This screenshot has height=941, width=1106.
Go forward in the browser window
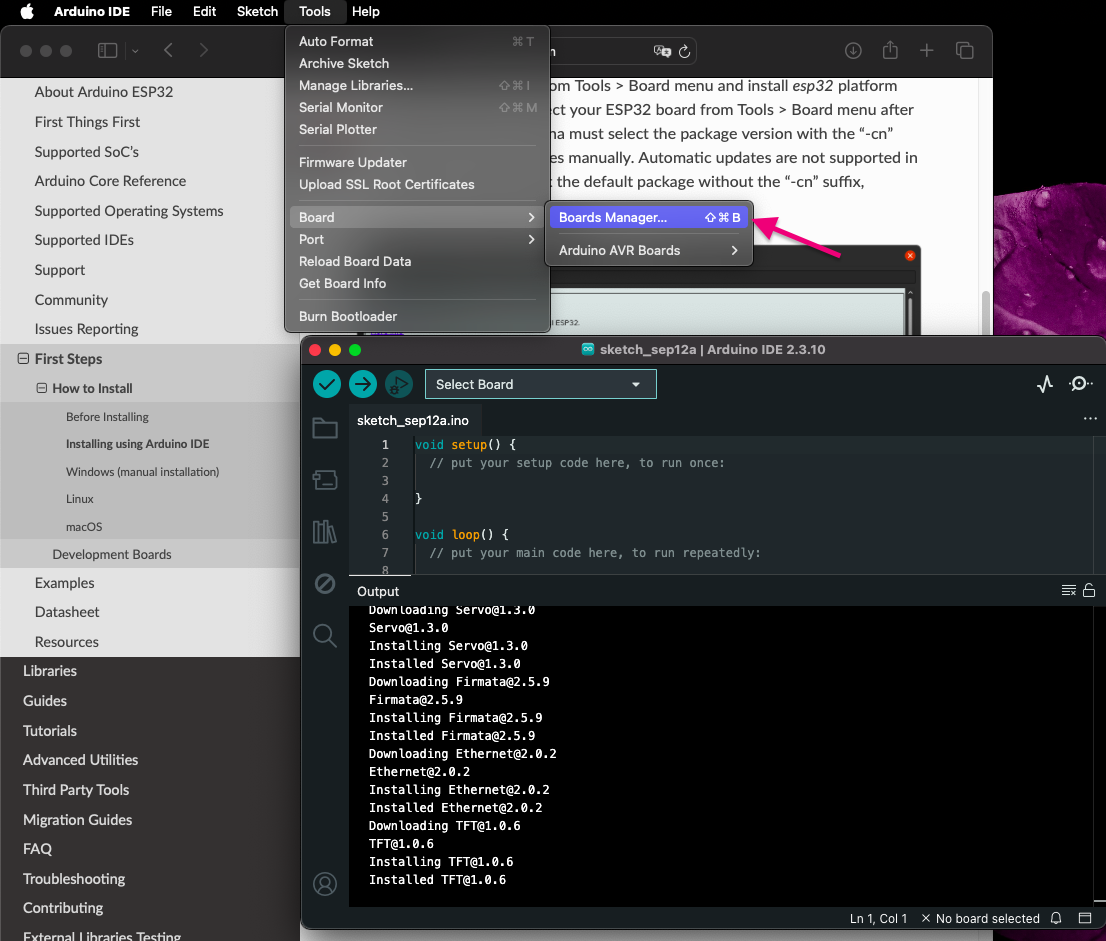(203, 50)
